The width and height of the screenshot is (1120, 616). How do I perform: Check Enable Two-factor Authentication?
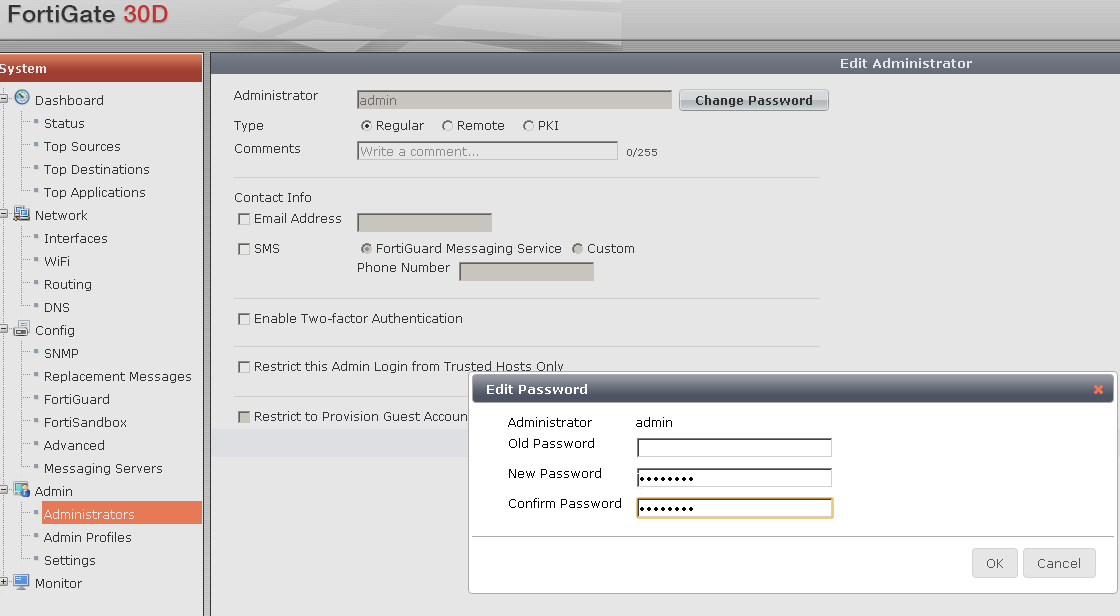click(244, 319)
